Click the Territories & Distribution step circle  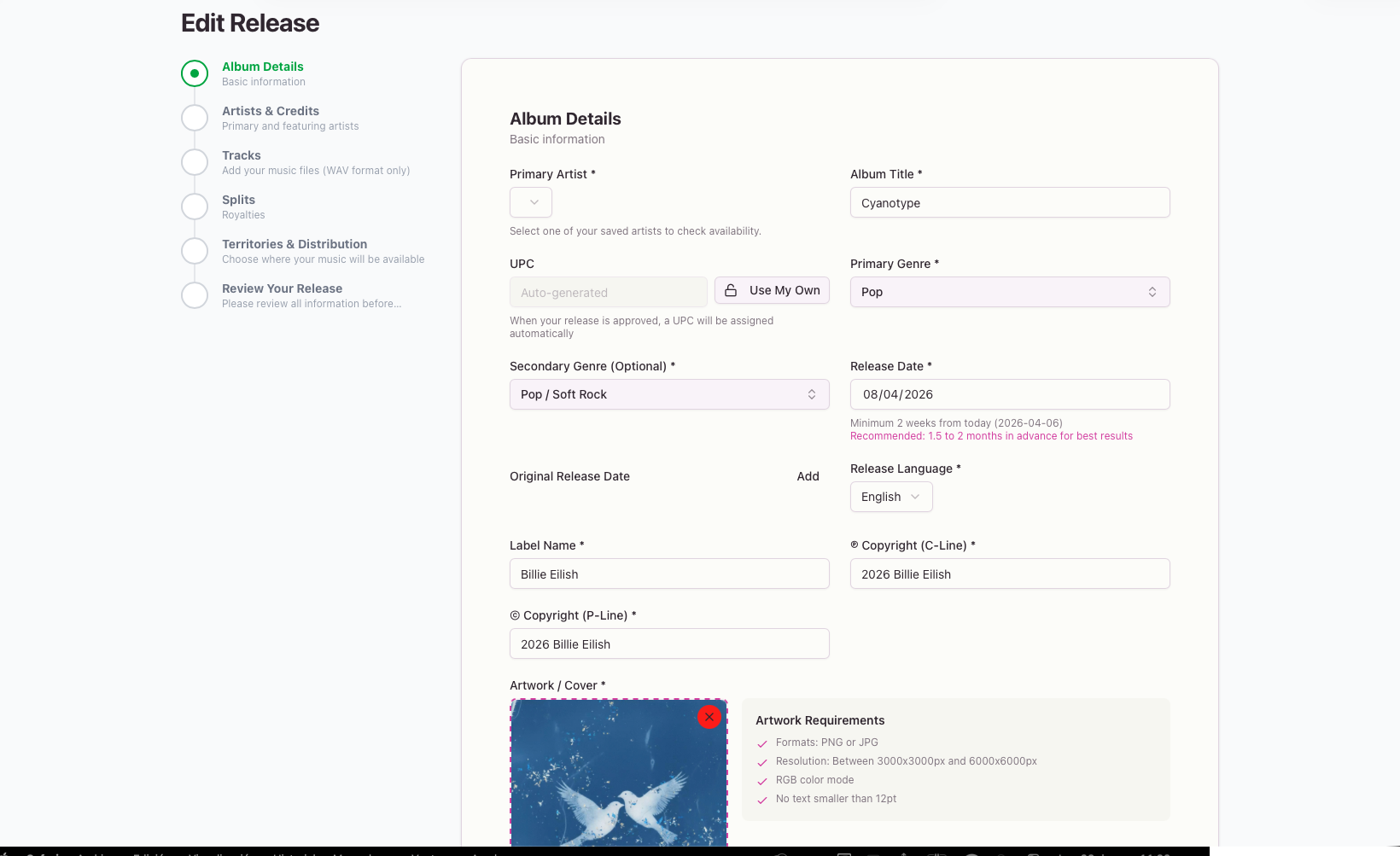(x=195, y=251)
